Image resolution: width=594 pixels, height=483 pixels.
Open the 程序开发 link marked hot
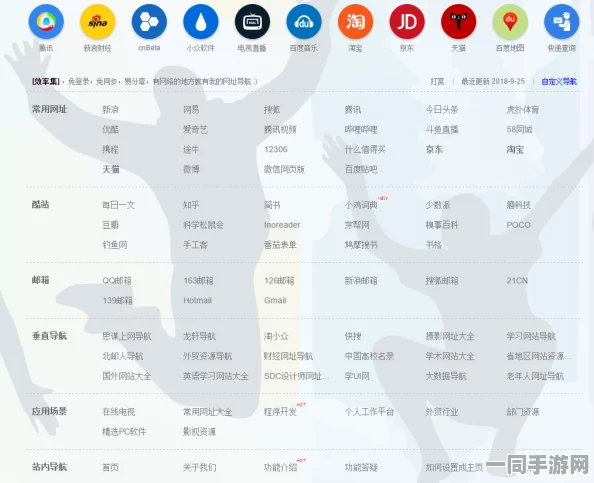click(x=280, y=412)
